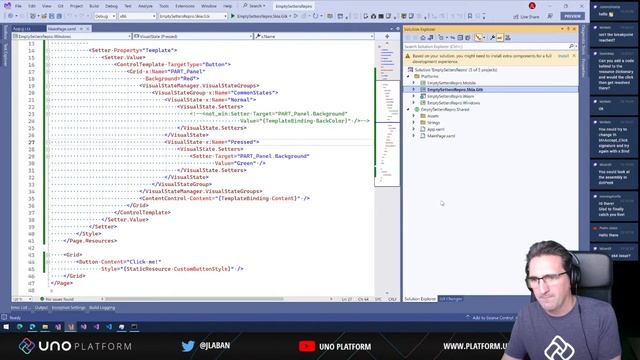Select EmptySettersRepro.Windows project
Screen dimensions: 640x360
(453, 103)
